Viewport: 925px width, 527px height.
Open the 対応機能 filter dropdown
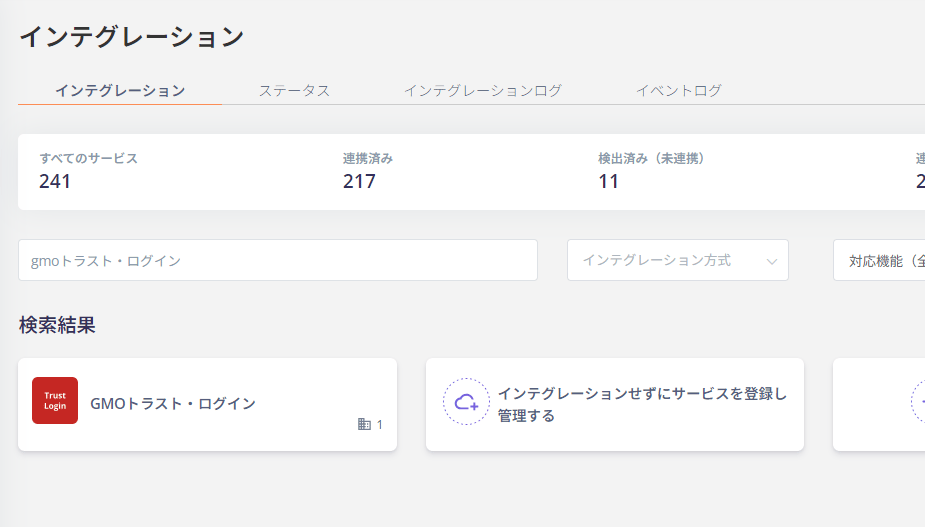[879, 260]
